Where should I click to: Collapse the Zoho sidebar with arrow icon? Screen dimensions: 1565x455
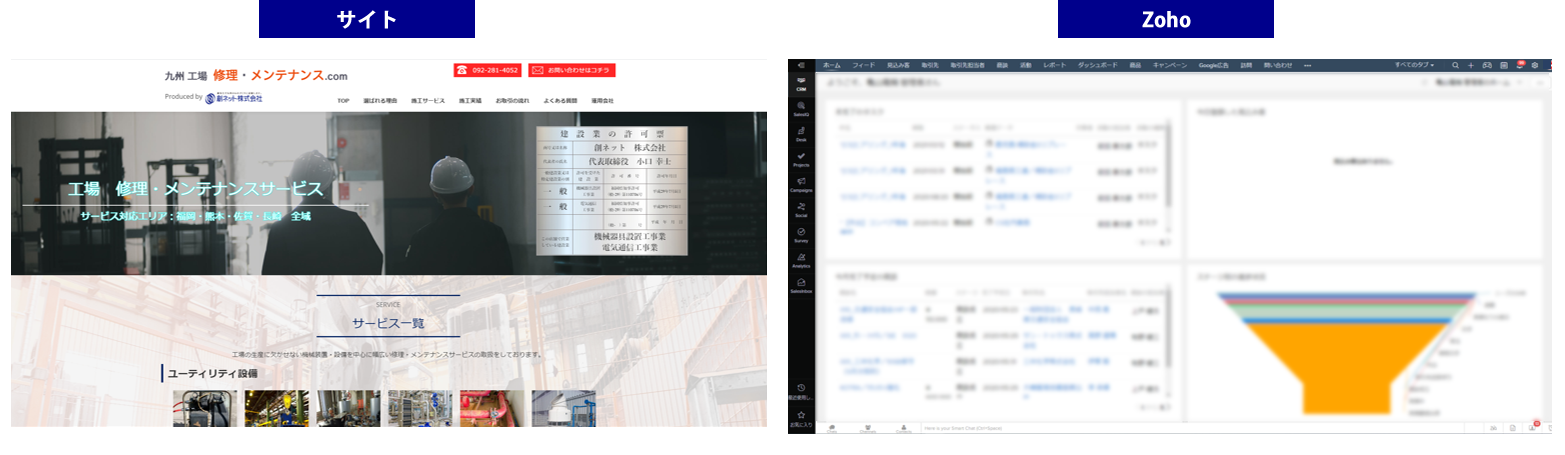(x=801, y=65)
